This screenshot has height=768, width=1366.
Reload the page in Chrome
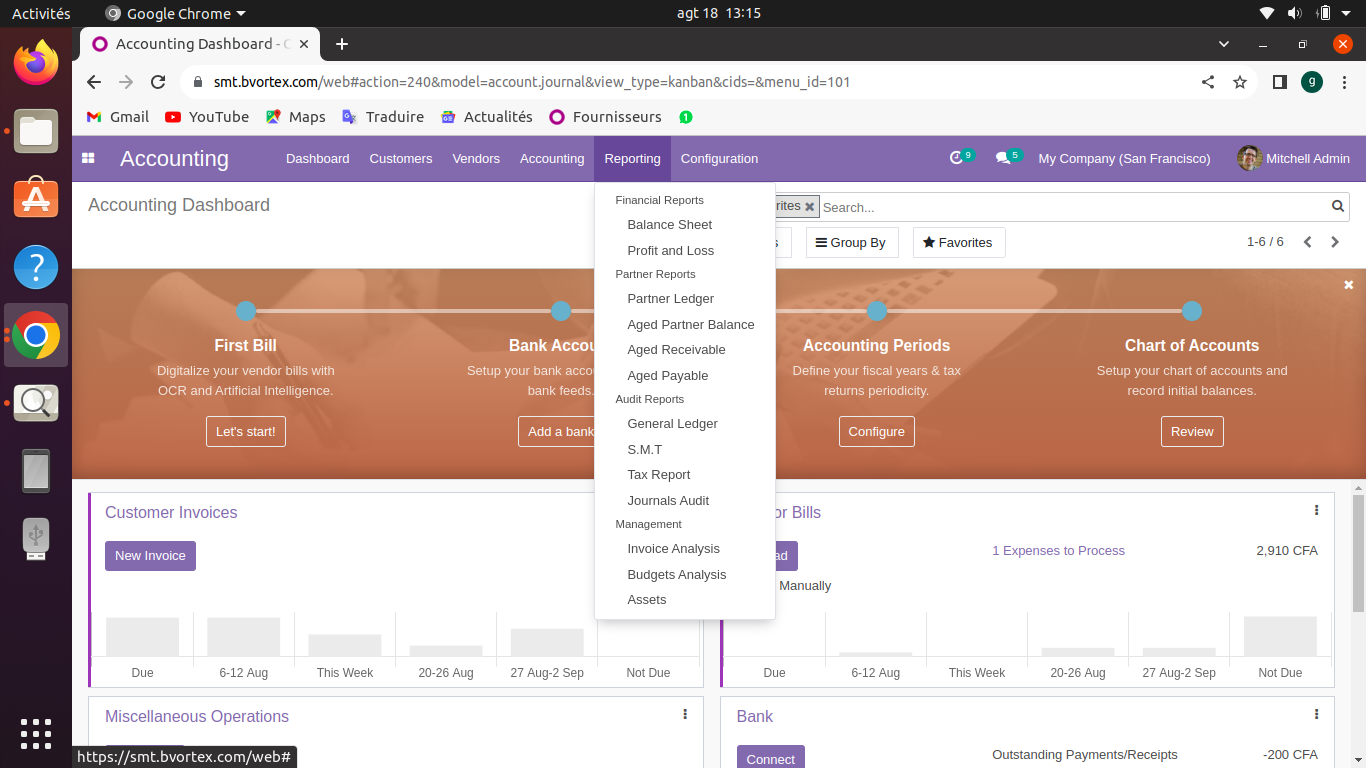click(158, 82)
